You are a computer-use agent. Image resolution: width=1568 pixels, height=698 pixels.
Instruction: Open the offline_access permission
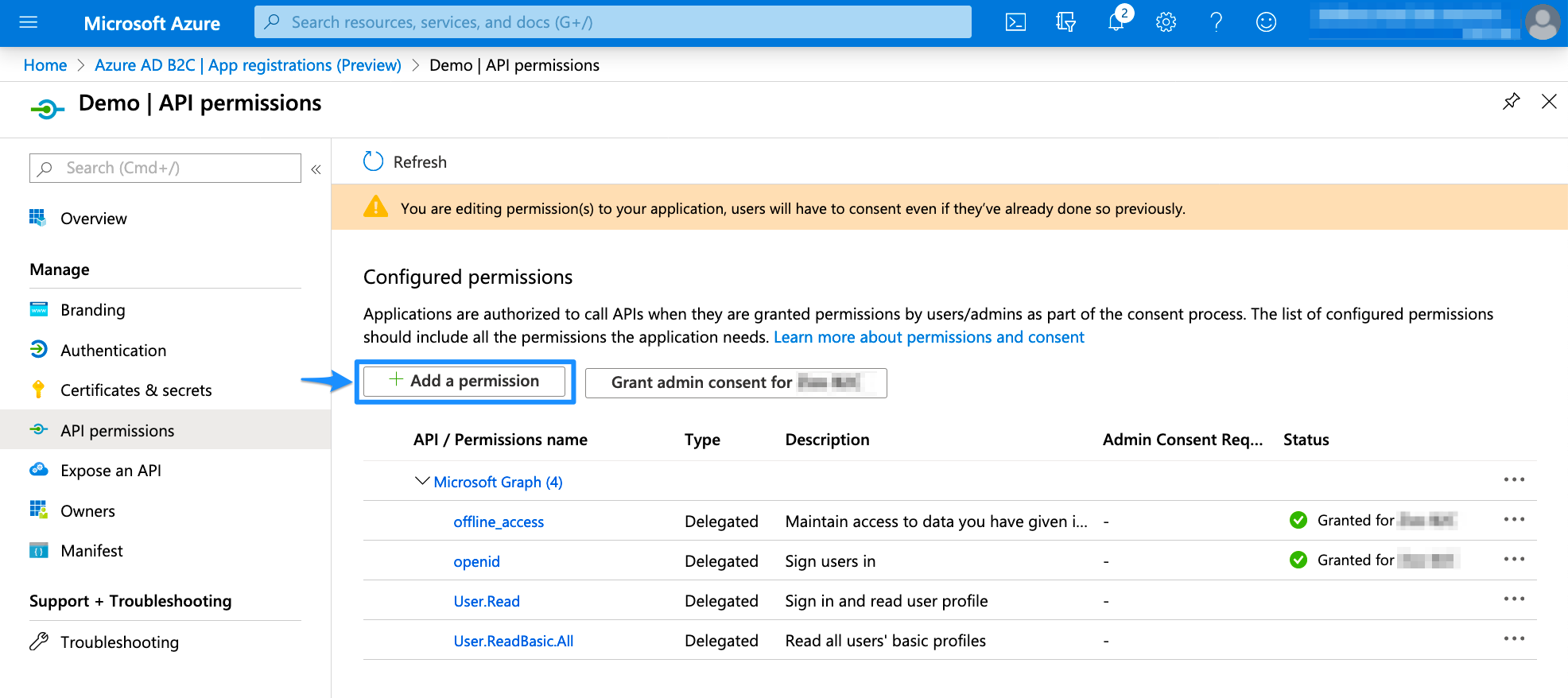tap(499, 522)
